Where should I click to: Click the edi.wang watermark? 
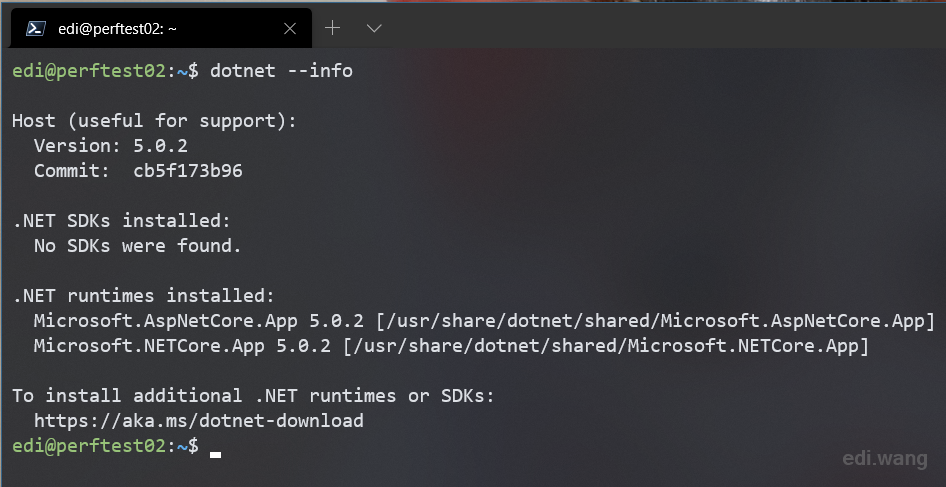coord(884,459)
